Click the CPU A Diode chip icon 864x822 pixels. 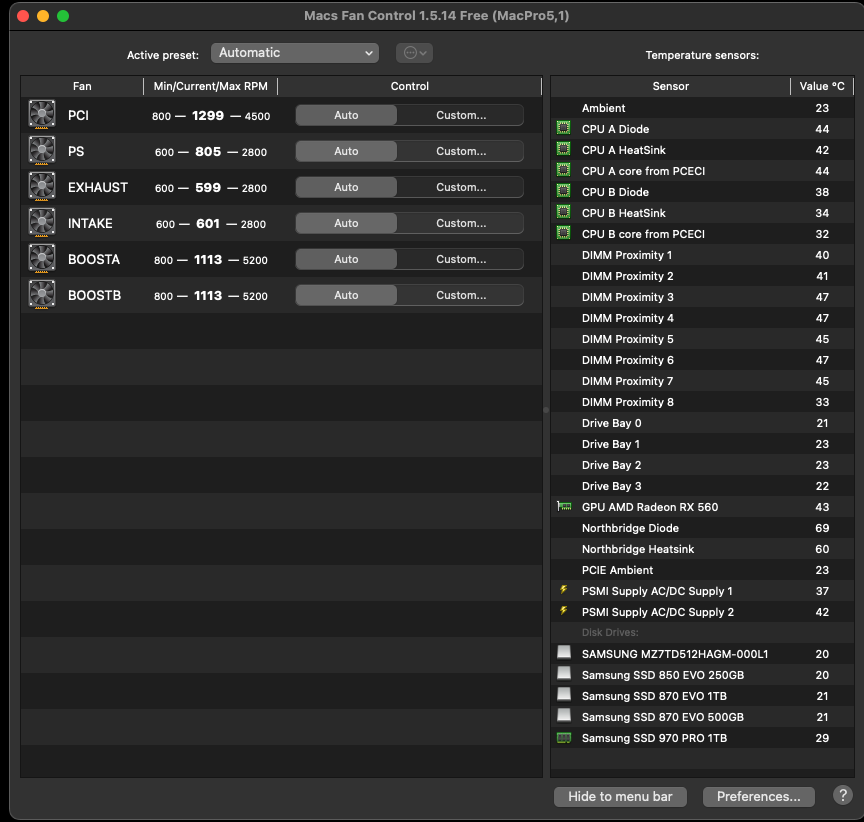point(563,128)
